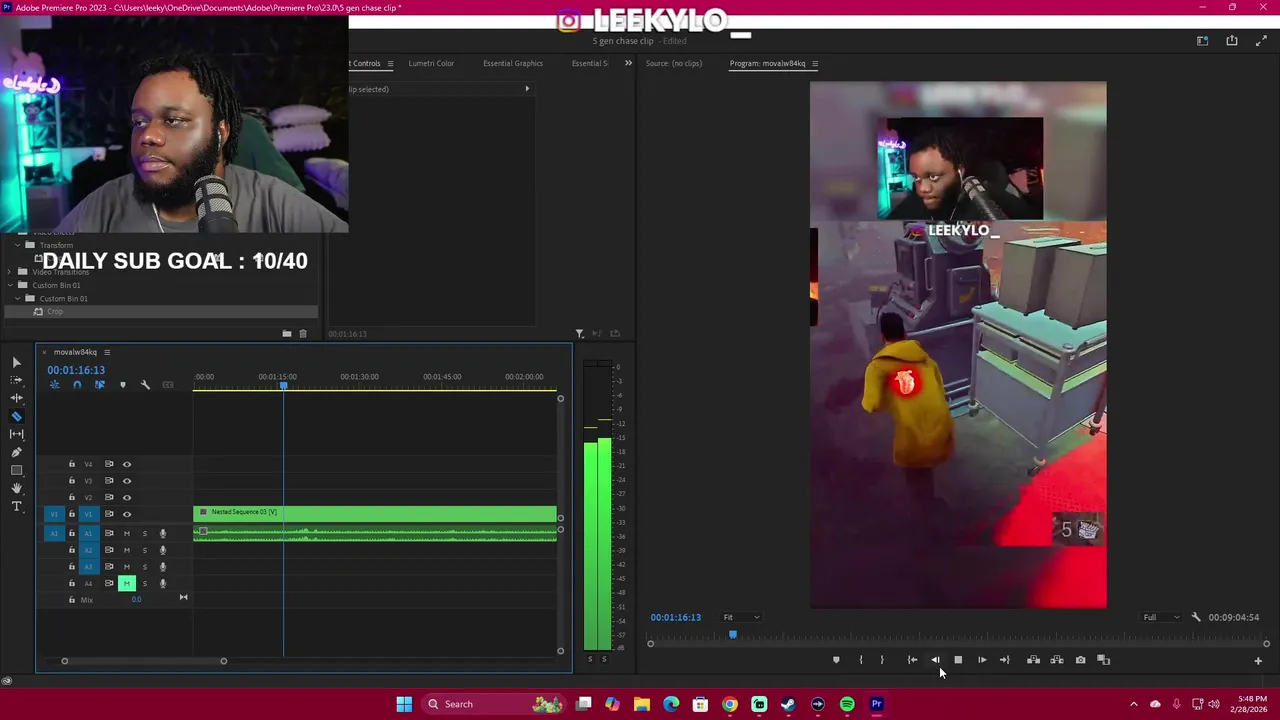Viewport: 1280px width, 720px height.
Task: Stop playback in Program monitor
Action: click(958, 660)
